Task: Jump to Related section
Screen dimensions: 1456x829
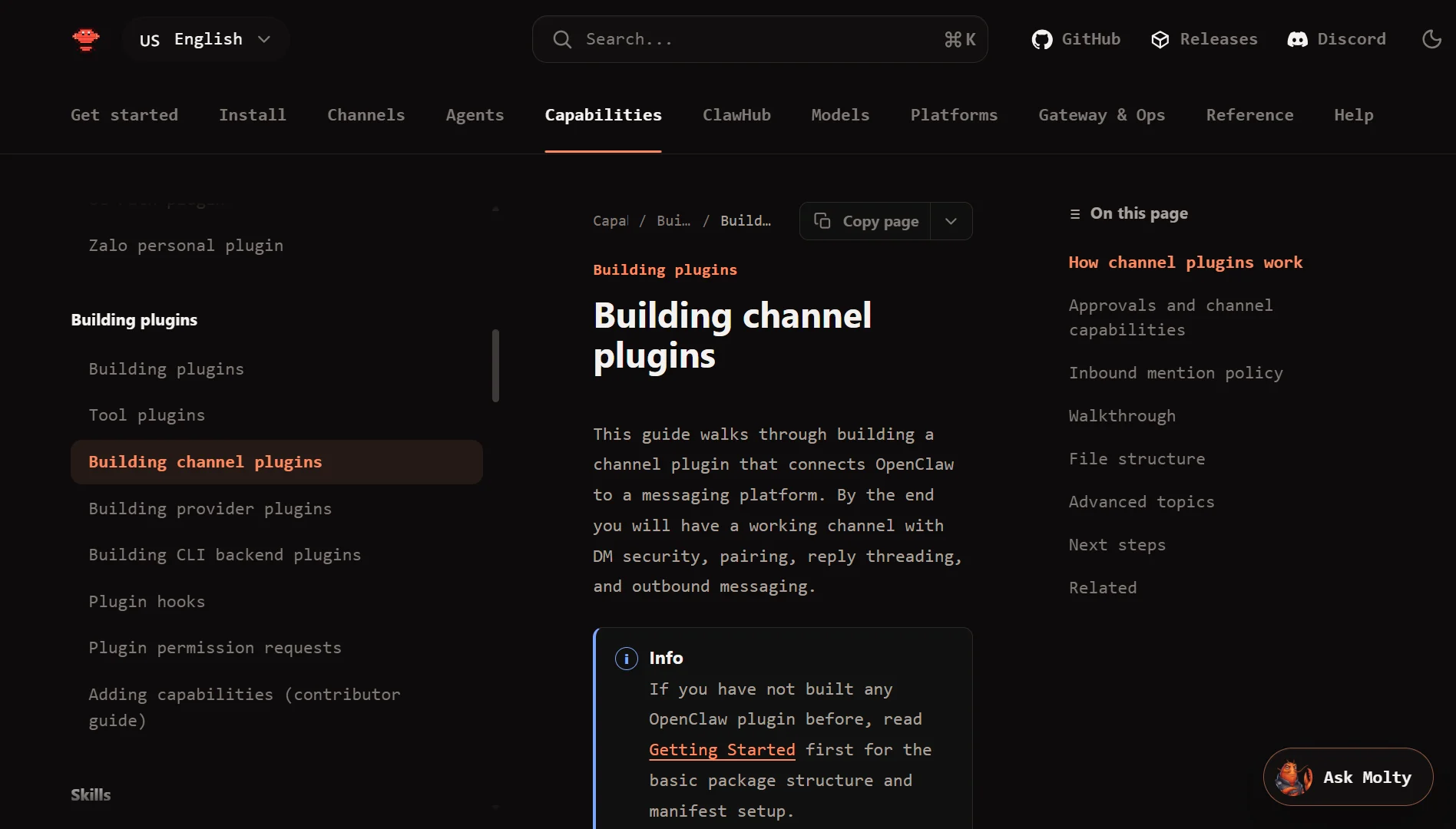Action: pyautogui.click(x=1103, y=588)
